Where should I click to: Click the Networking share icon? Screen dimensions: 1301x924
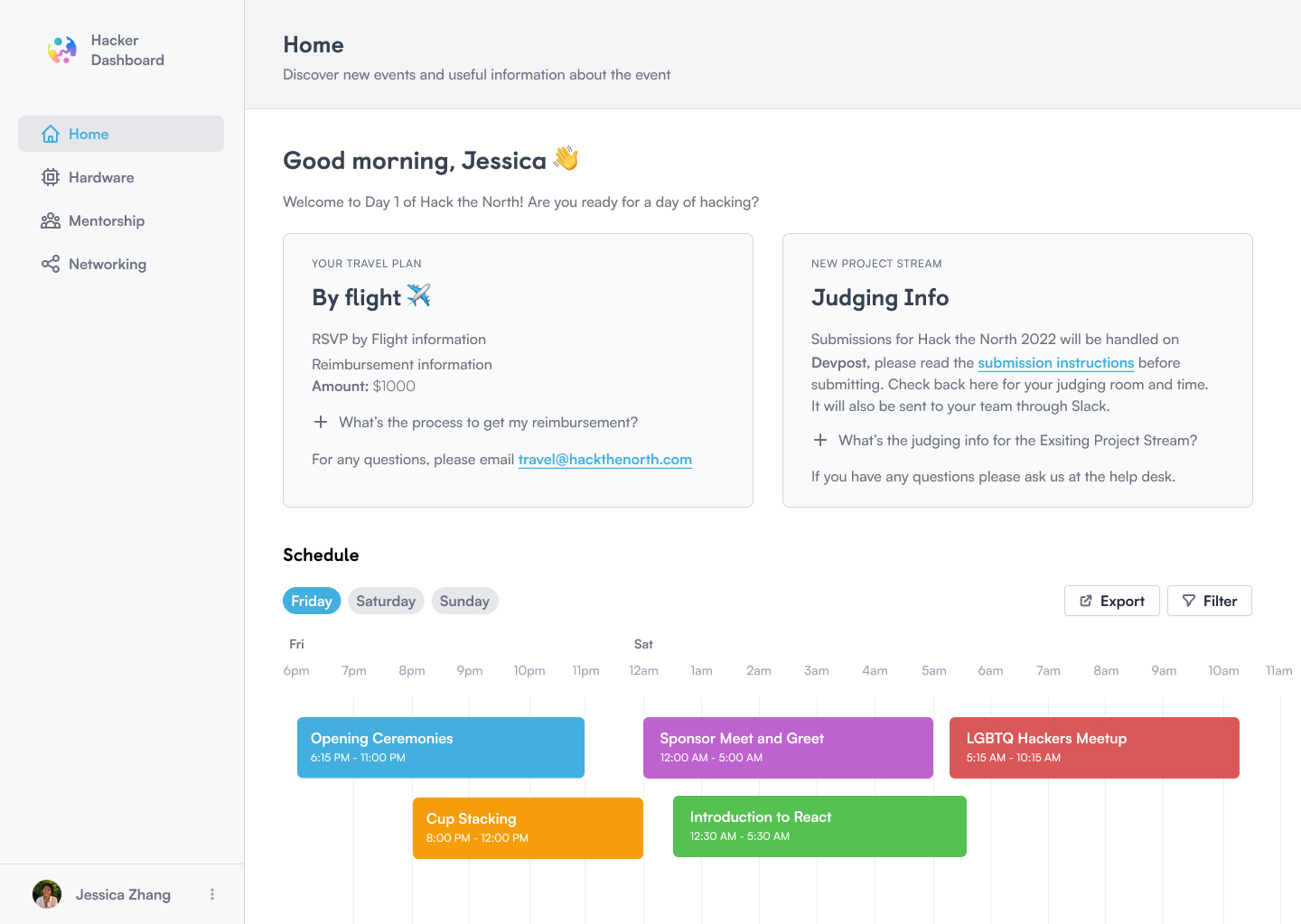(51, 264)
